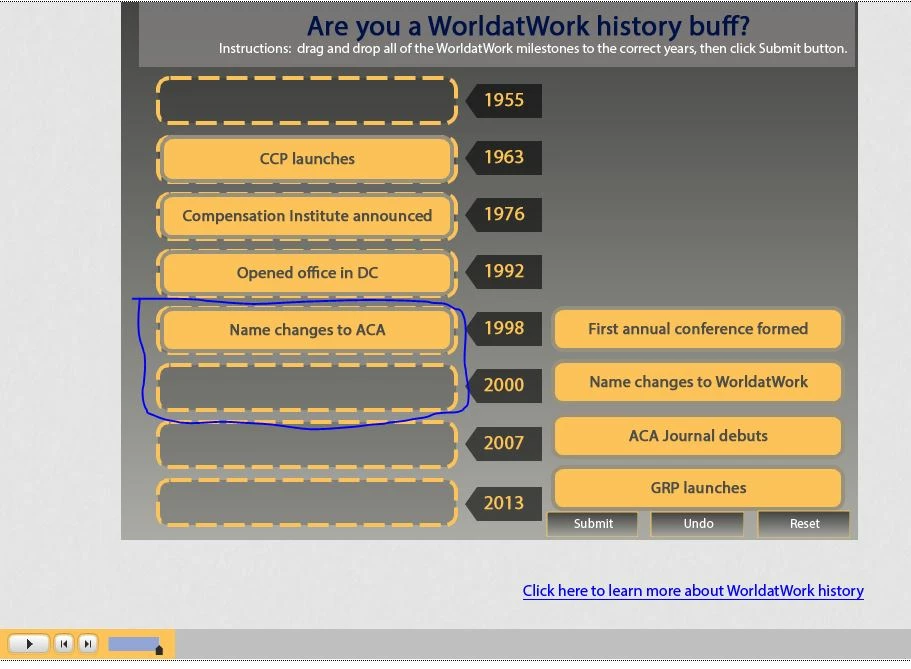Click the drag and drop instructions text
The width and height of the screenshot is (911, 669).
(533, 49)
